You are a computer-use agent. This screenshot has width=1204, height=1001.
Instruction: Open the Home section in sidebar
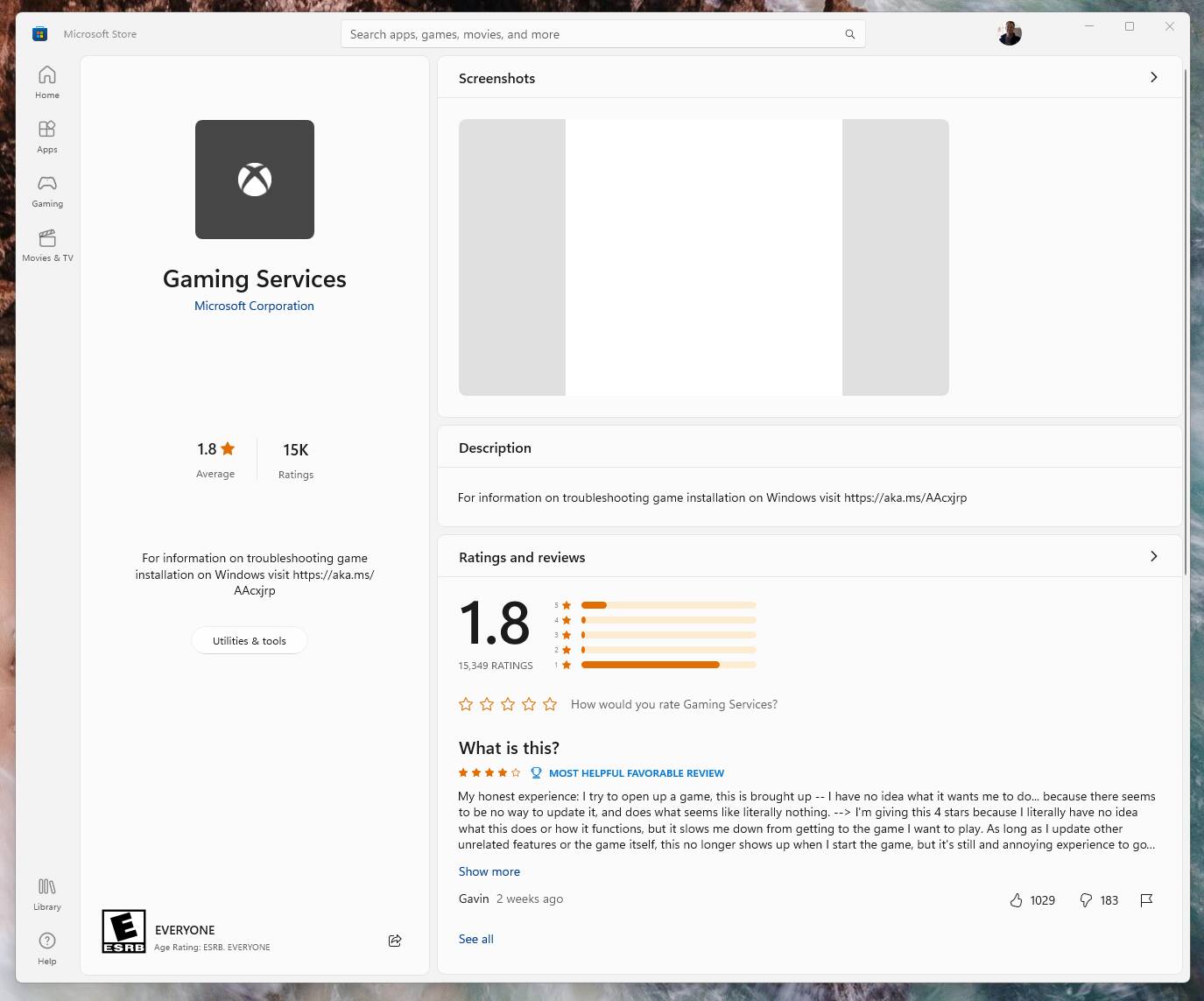47,82
